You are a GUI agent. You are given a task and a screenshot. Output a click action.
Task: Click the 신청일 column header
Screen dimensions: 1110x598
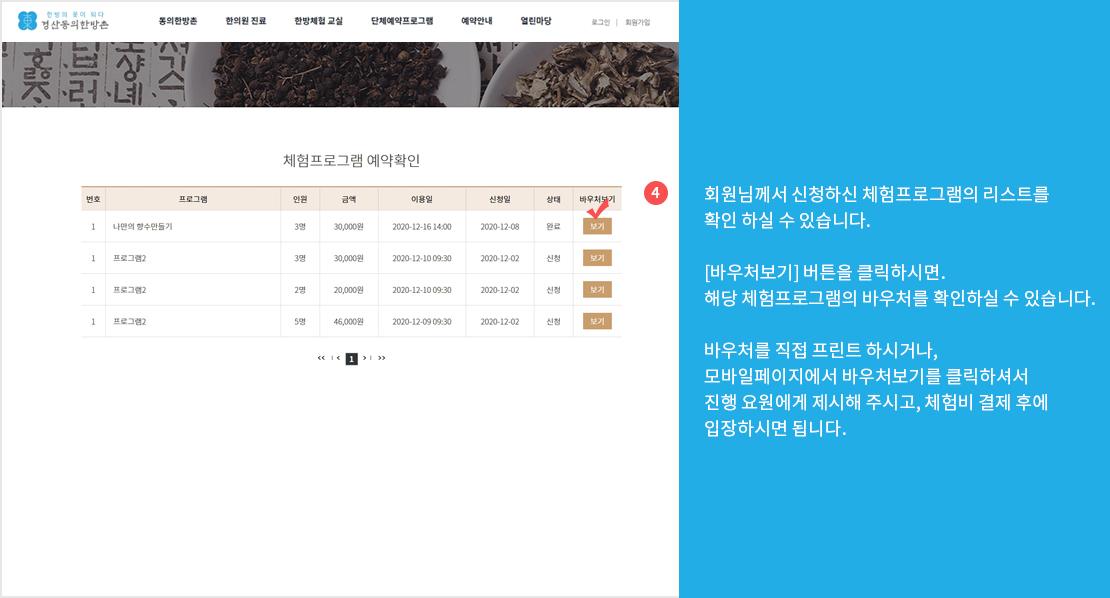pyautogui.click(x=500, y=200)
